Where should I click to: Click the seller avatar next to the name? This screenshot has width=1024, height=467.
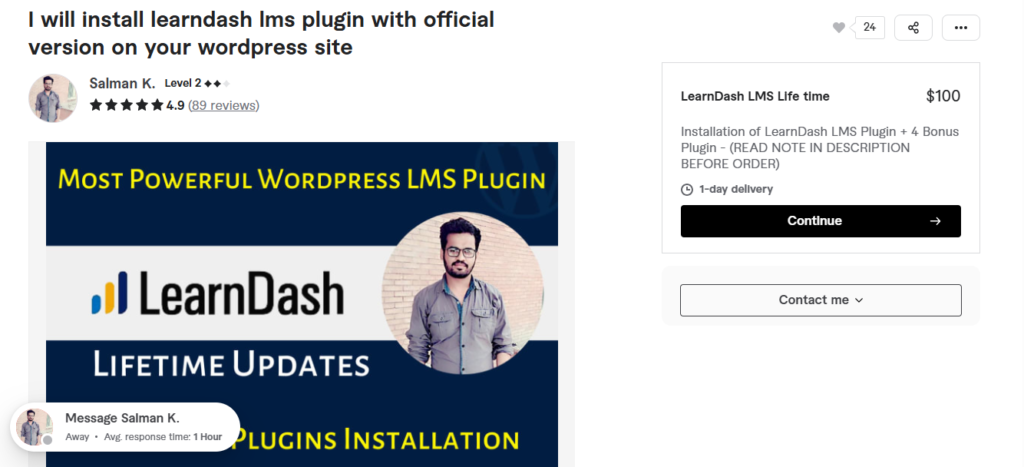(x=53, y=98)
